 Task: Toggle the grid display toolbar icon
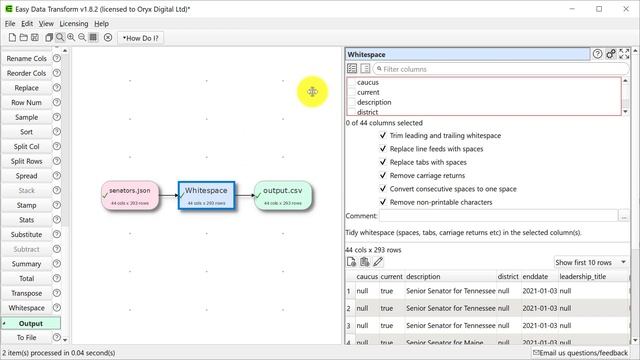tap(93, 38)
